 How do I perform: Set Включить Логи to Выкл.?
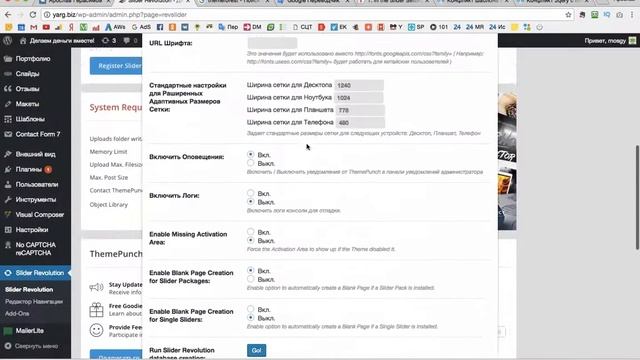click(250, 202)
